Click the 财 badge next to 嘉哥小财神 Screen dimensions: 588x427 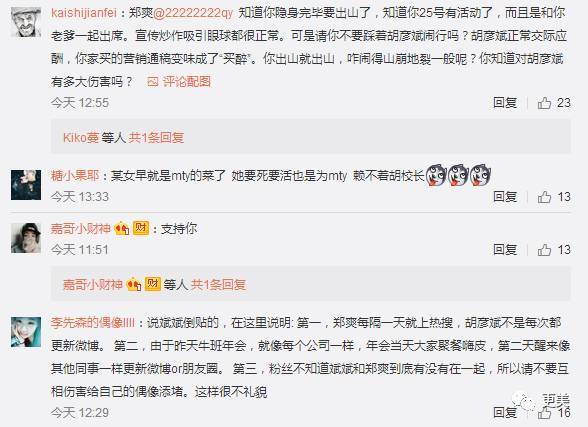(141, 228)
